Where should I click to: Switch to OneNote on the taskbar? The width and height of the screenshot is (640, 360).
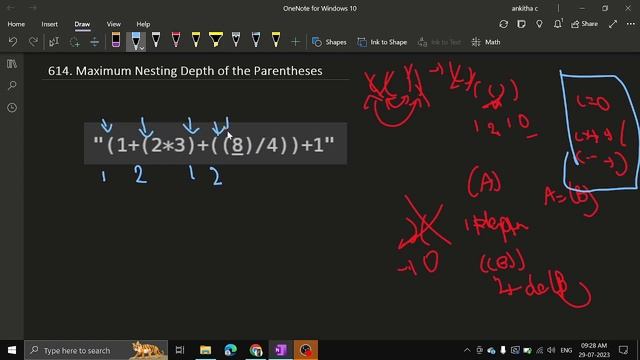(281, 350)
